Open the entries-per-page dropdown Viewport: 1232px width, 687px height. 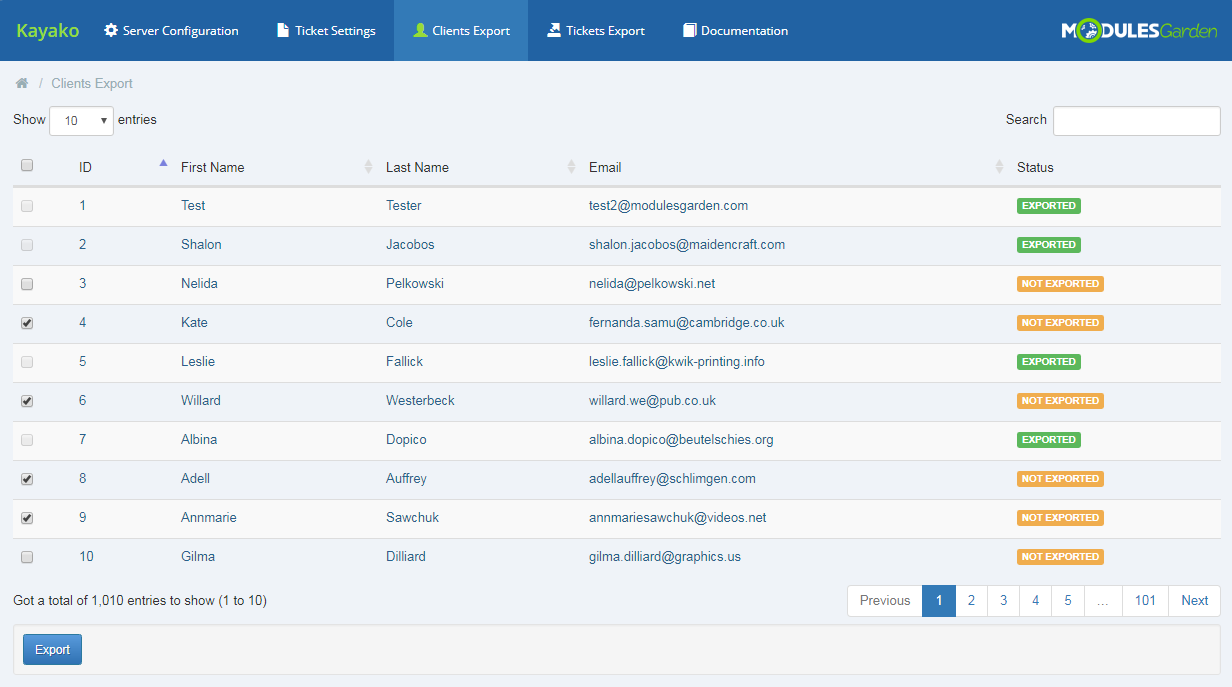click(x=81, y=120)
